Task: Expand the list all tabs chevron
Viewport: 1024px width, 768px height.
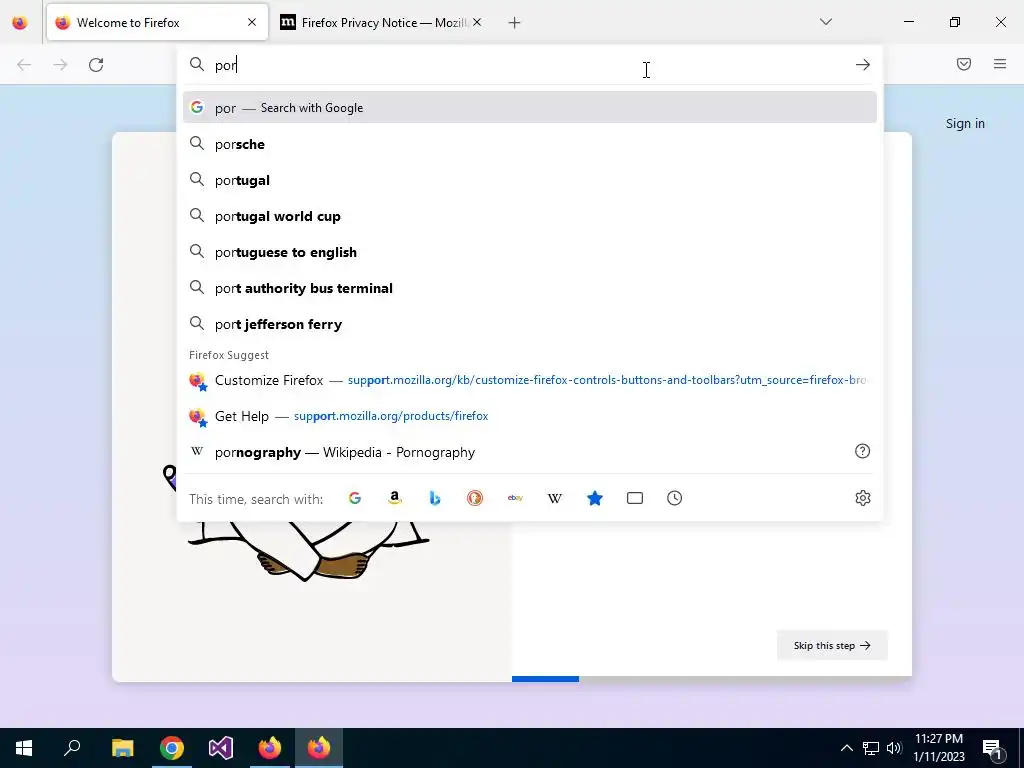Action: (826, 22)
